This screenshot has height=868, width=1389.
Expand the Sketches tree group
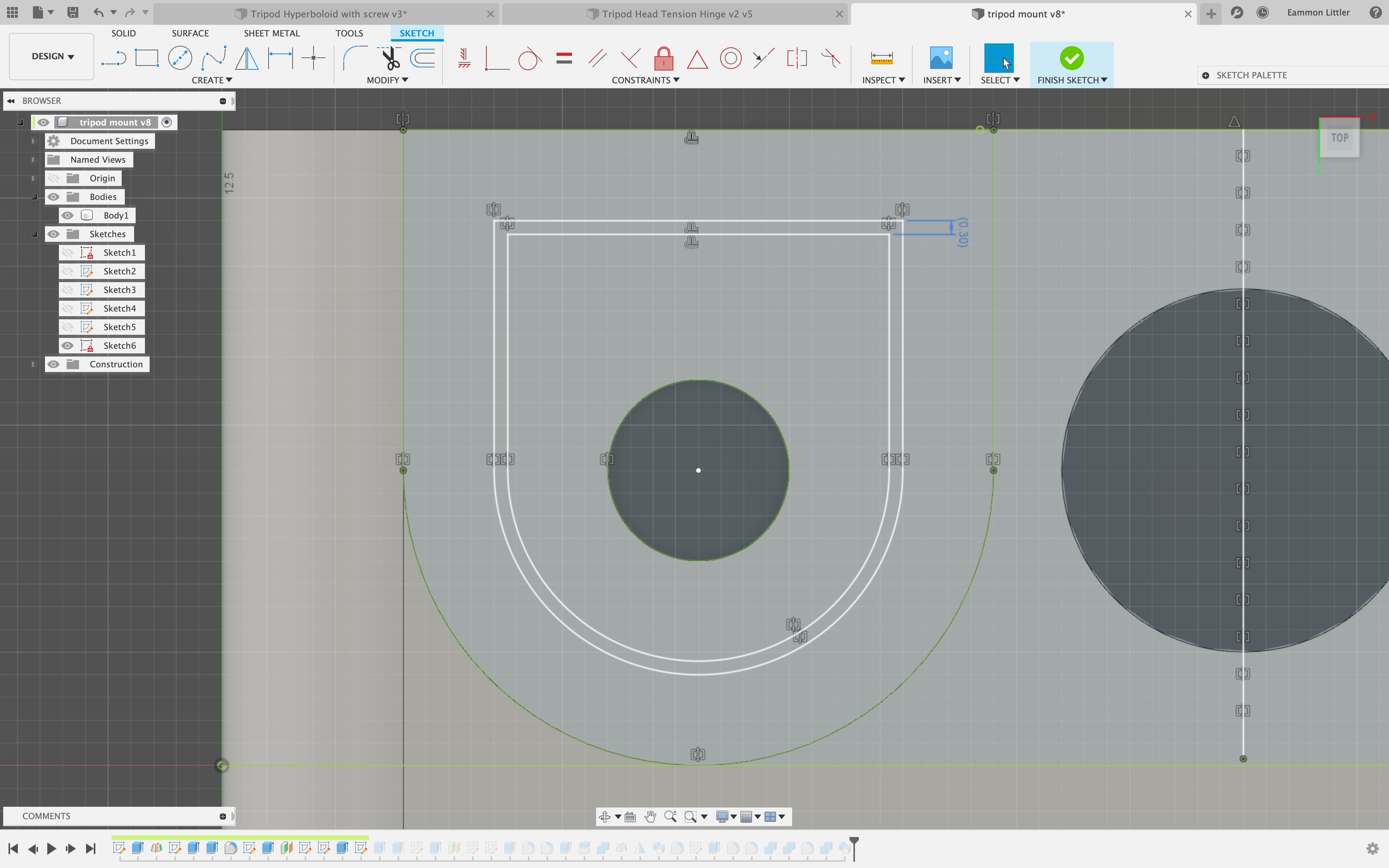(x=33, y=234)
